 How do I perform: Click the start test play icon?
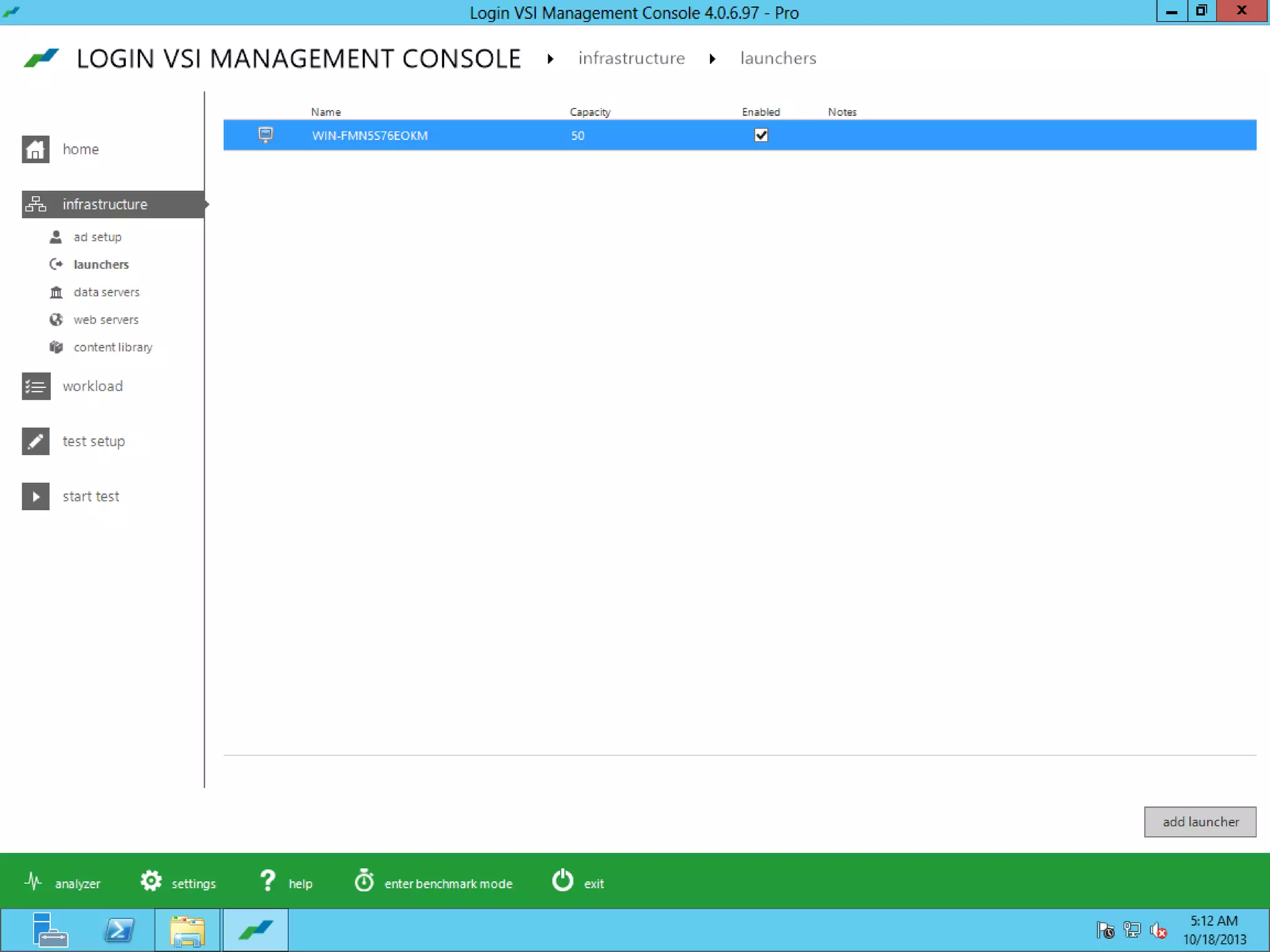tap(35, 496)
